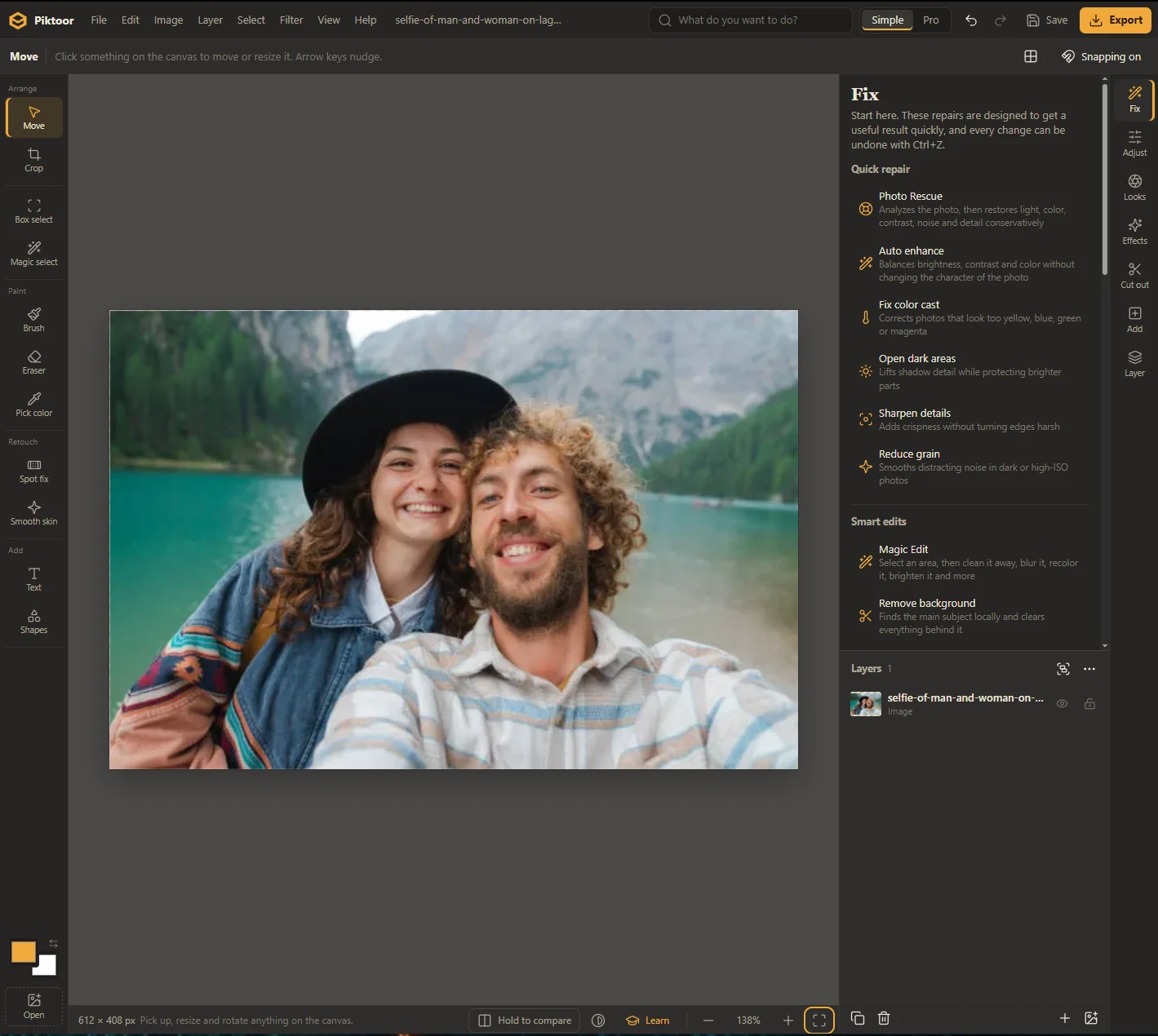Swap foreground and background colors
Image resolution: width=1158 pixels, height=1036 pixels.
tap(53, 944)
